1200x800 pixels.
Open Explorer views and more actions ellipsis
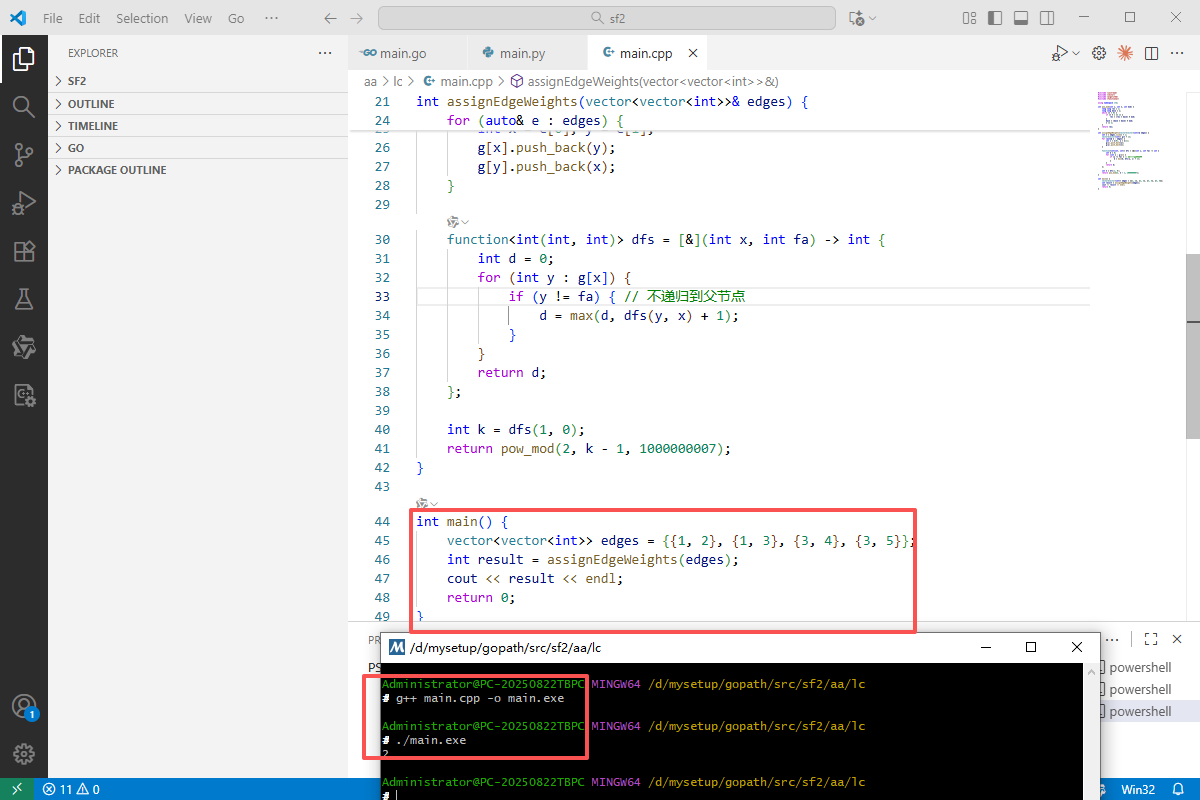324,53
